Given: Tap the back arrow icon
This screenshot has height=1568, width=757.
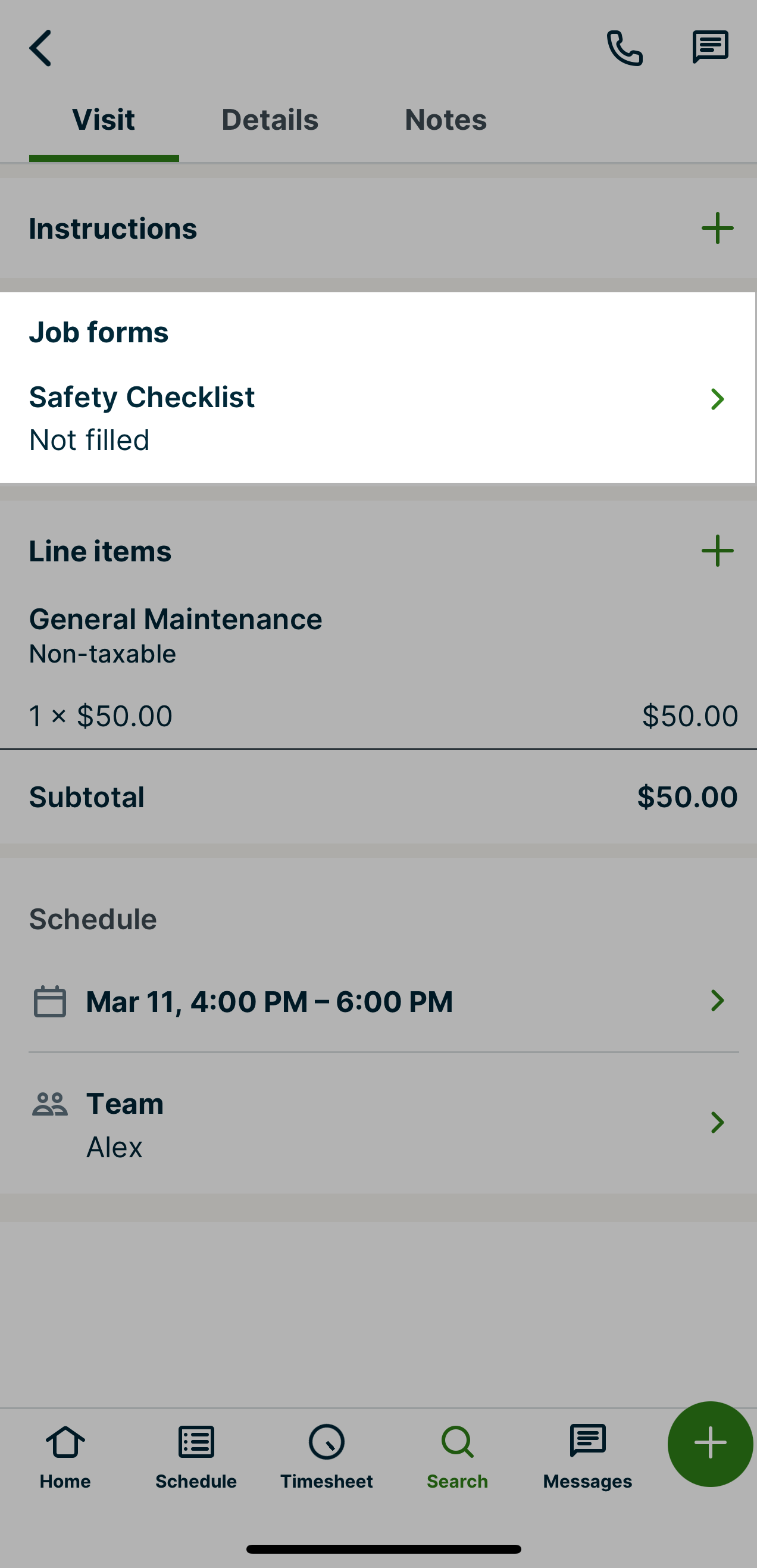Looking at the screenshot, I should [x=41, y=48].
